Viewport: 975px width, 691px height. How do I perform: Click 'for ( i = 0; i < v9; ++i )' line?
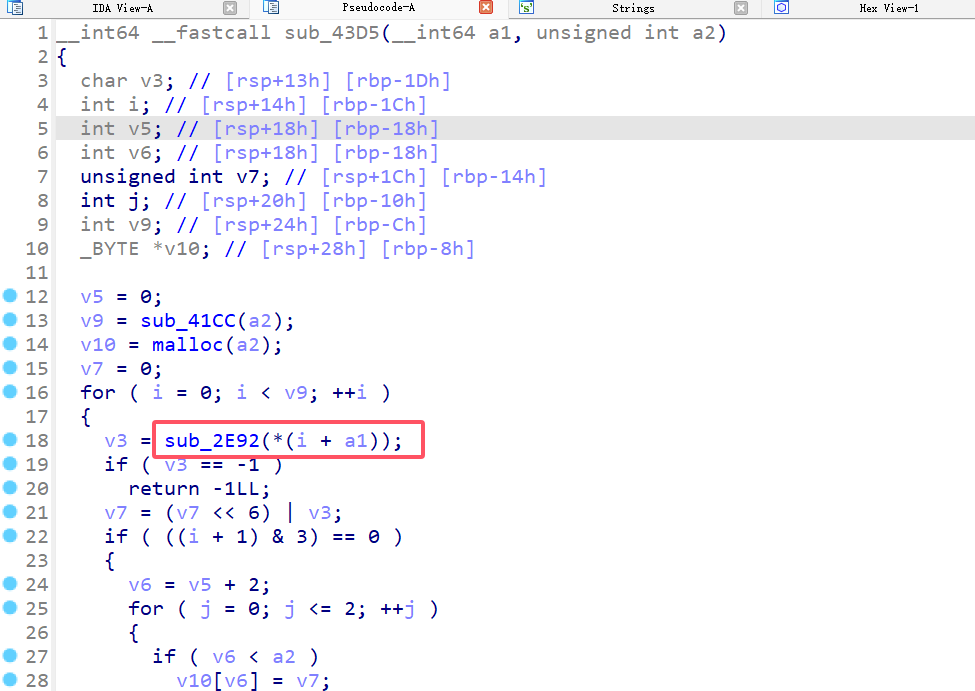235,392
